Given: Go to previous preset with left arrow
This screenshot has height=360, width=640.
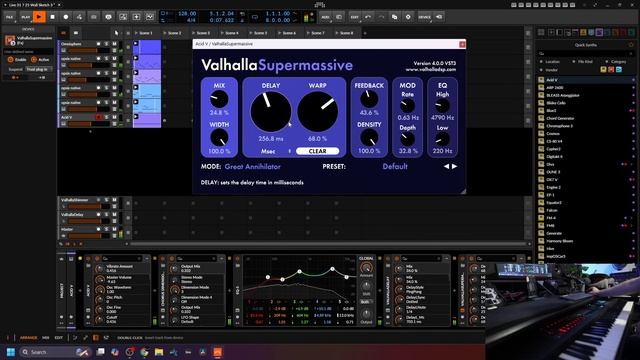Looking at the screenshot, I should [446, 167].
